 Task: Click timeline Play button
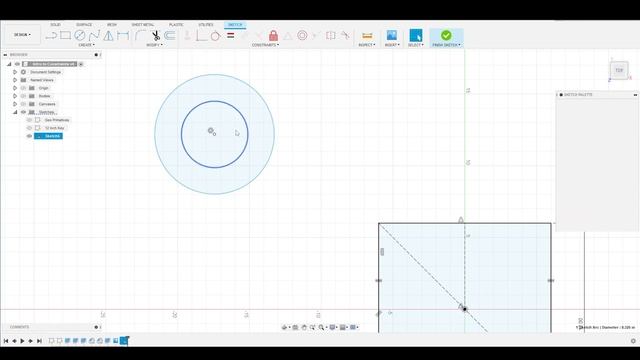point(22,341)
